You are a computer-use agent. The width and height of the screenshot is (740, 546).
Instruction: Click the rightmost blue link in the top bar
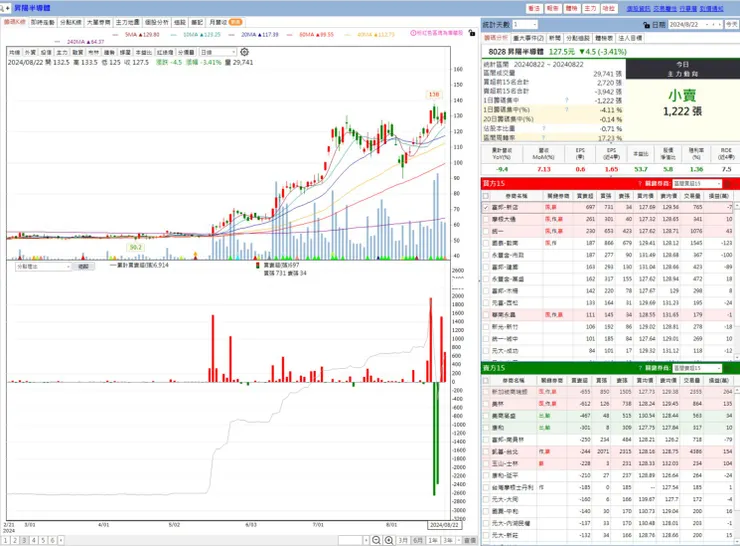[x=711, y=8]
